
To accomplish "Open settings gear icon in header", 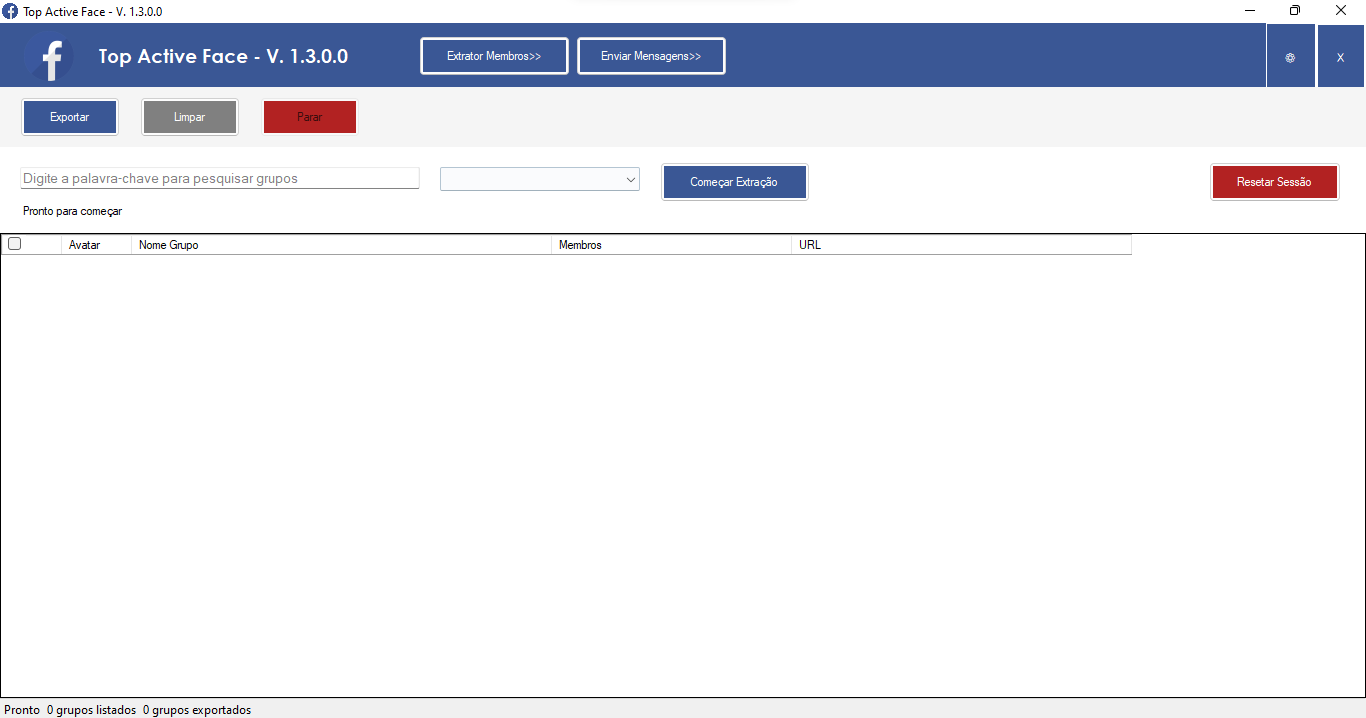I will (x=1290, y=57).
